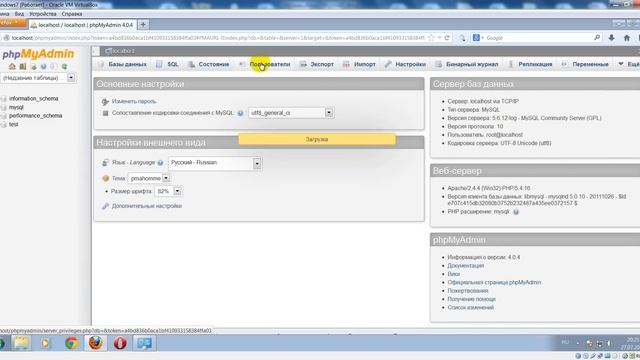Click the performance_schema database icon
Image resolution: width=640 pixels, height=360 pixels.
(x=4, y=116)
